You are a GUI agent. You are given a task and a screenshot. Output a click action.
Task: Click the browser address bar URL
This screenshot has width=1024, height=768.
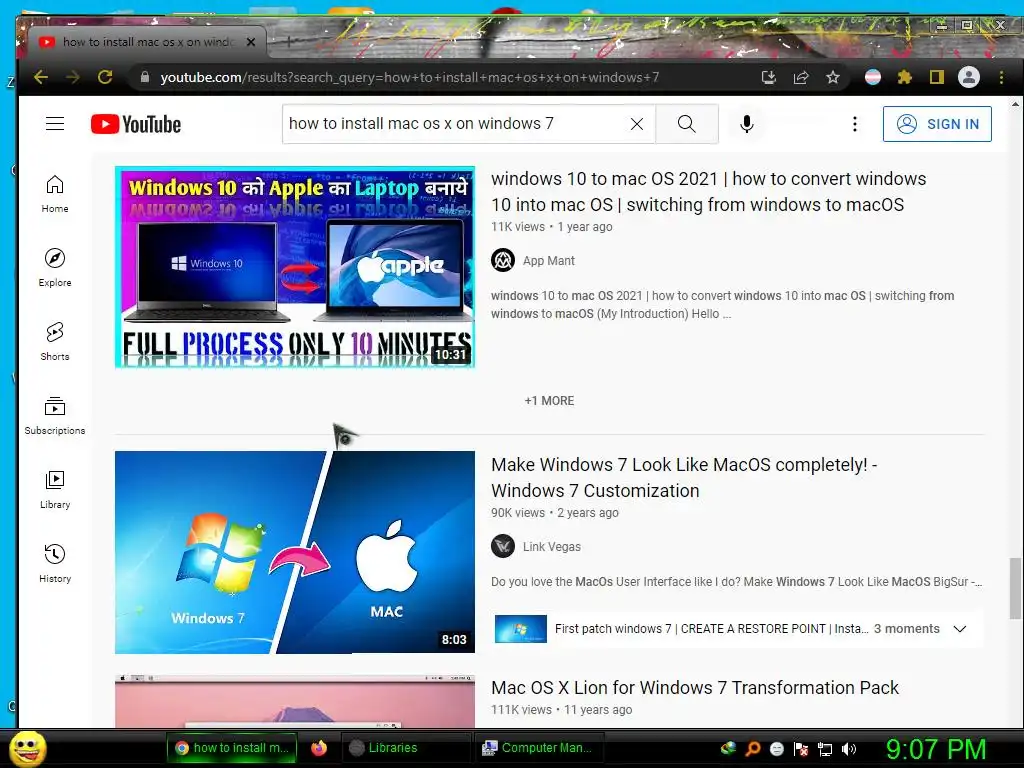[x=409, y=78]
